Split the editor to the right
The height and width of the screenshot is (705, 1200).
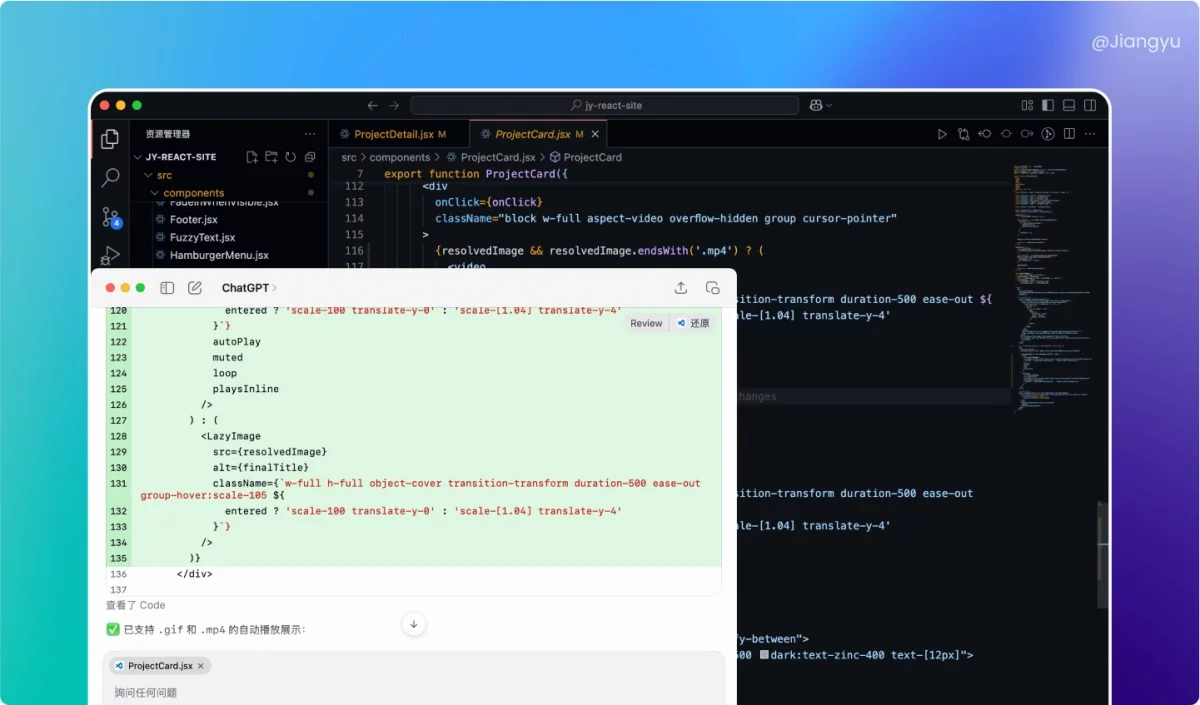coord(1069,134)
